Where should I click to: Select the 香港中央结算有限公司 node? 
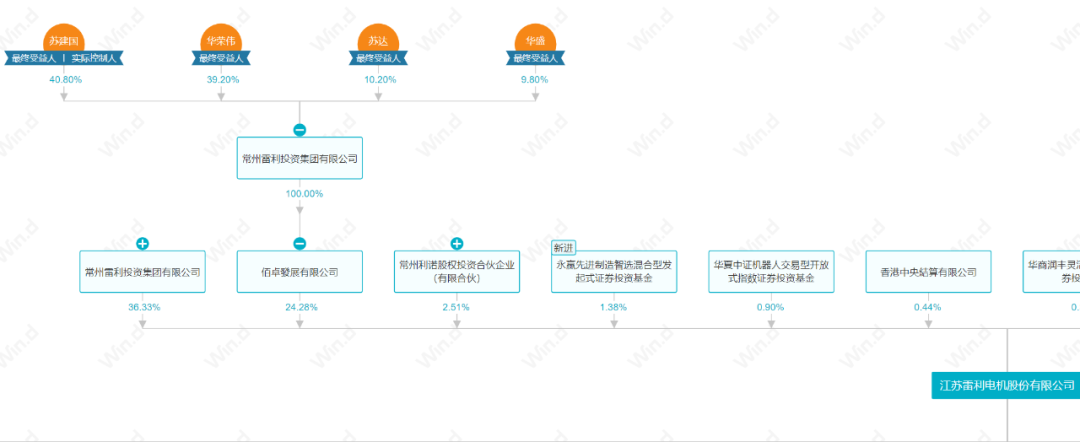(928, 272)
